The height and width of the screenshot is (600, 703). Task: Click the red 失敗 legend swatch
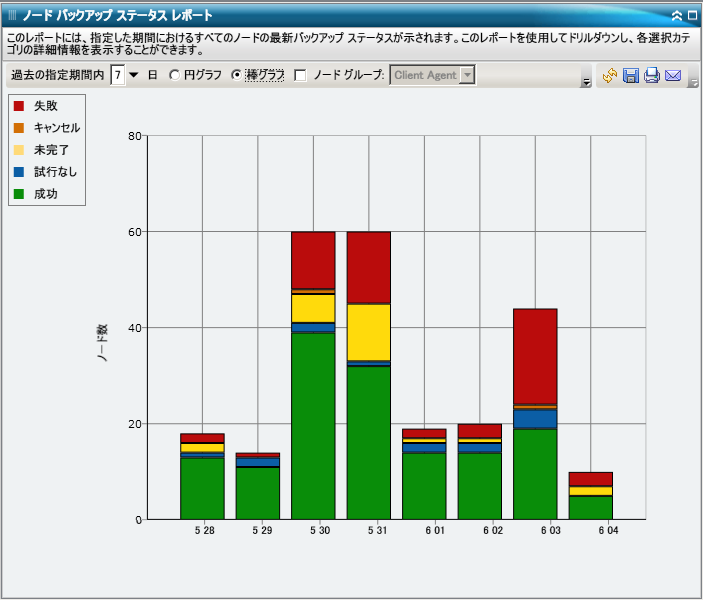pos(19,106)
